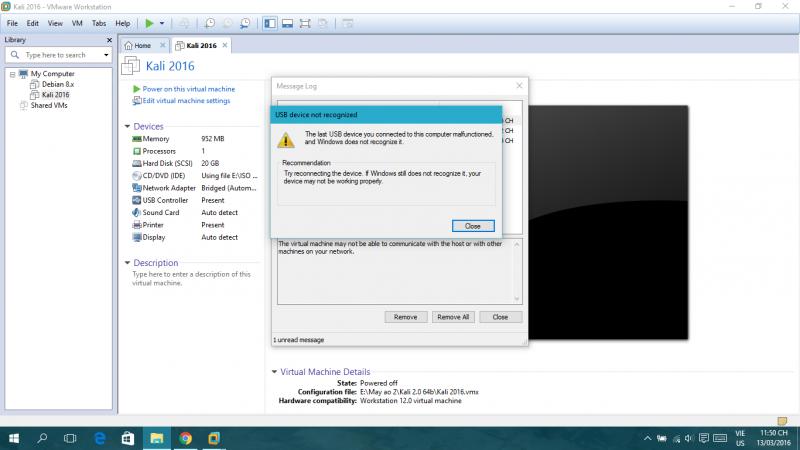
Task: Click the CD/DVD (IDE) disc icon
Action: (137, 176)
